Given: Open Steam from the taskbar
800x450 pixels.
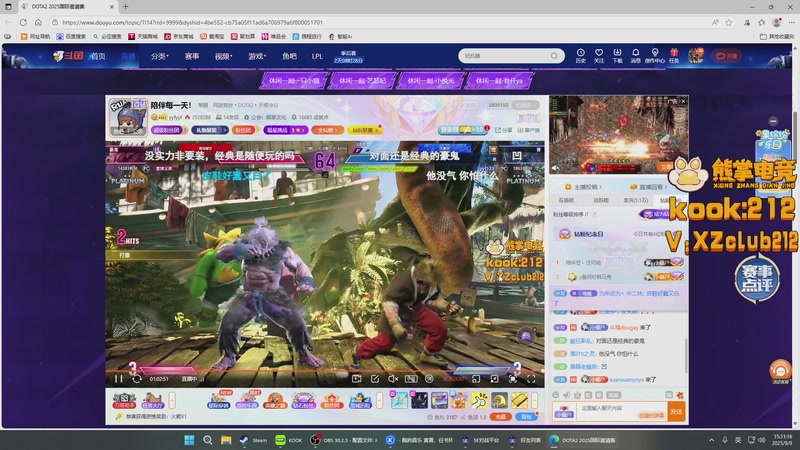Looking at the screenshot, I should coord(254,440).
